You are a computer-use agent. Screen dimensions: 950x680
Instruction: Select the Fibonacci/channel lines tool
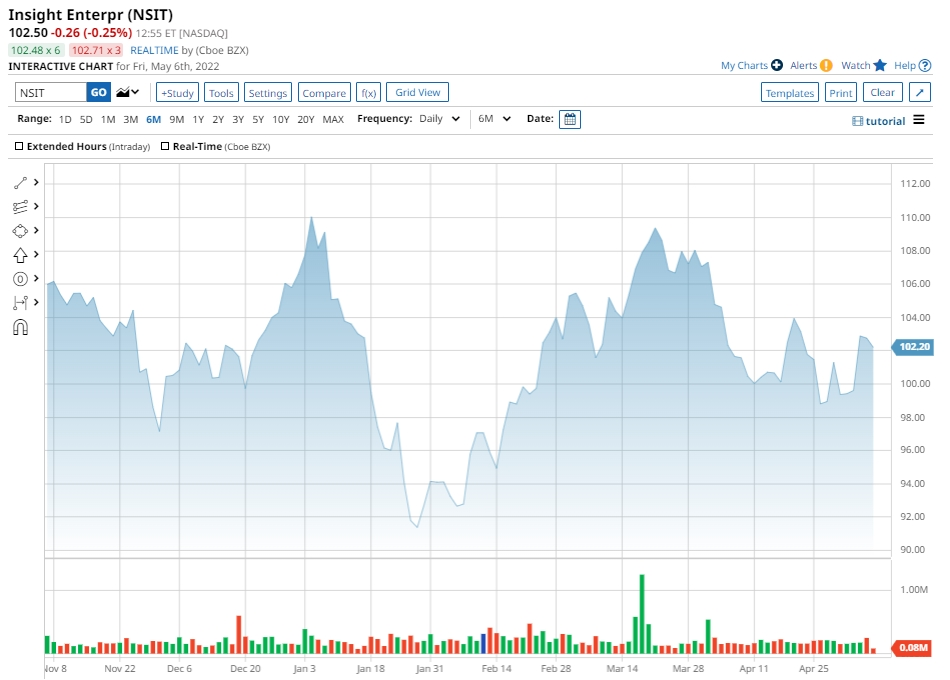coord(20,207)
